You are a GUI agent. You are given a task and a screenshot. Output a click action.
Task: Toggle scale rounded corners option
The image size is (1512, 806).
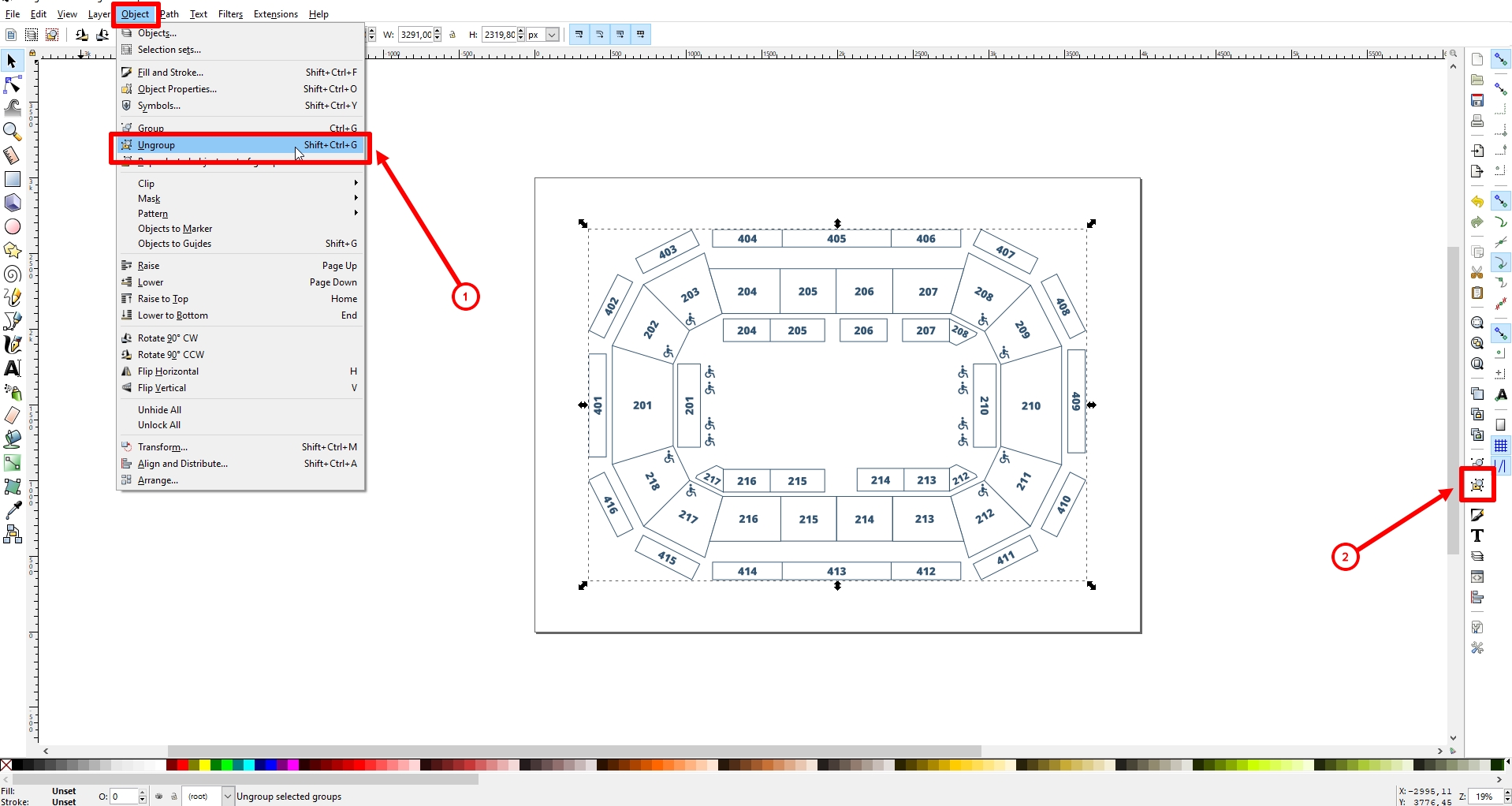(600, 35)
